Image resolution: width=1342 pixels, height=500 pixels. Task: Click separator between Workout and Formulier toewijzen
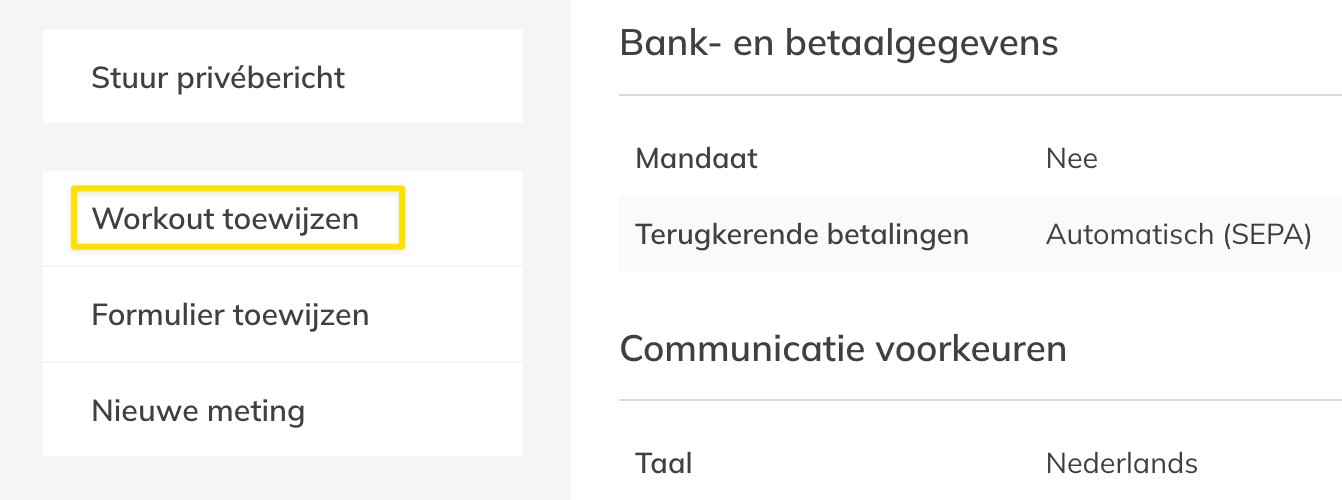tap(283, 266)
